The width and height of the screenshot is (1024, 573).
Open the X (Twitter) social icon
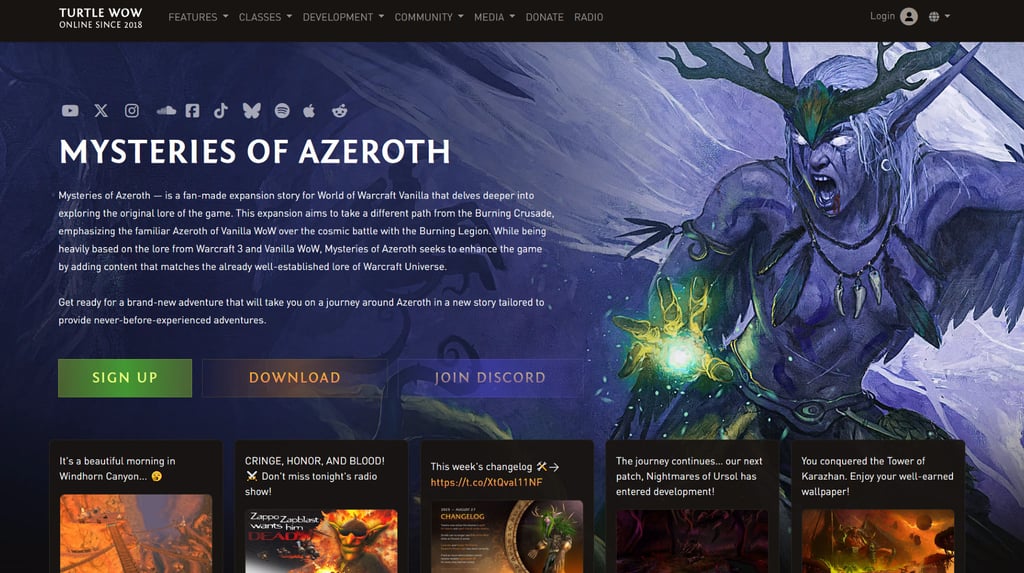point(101,110)
